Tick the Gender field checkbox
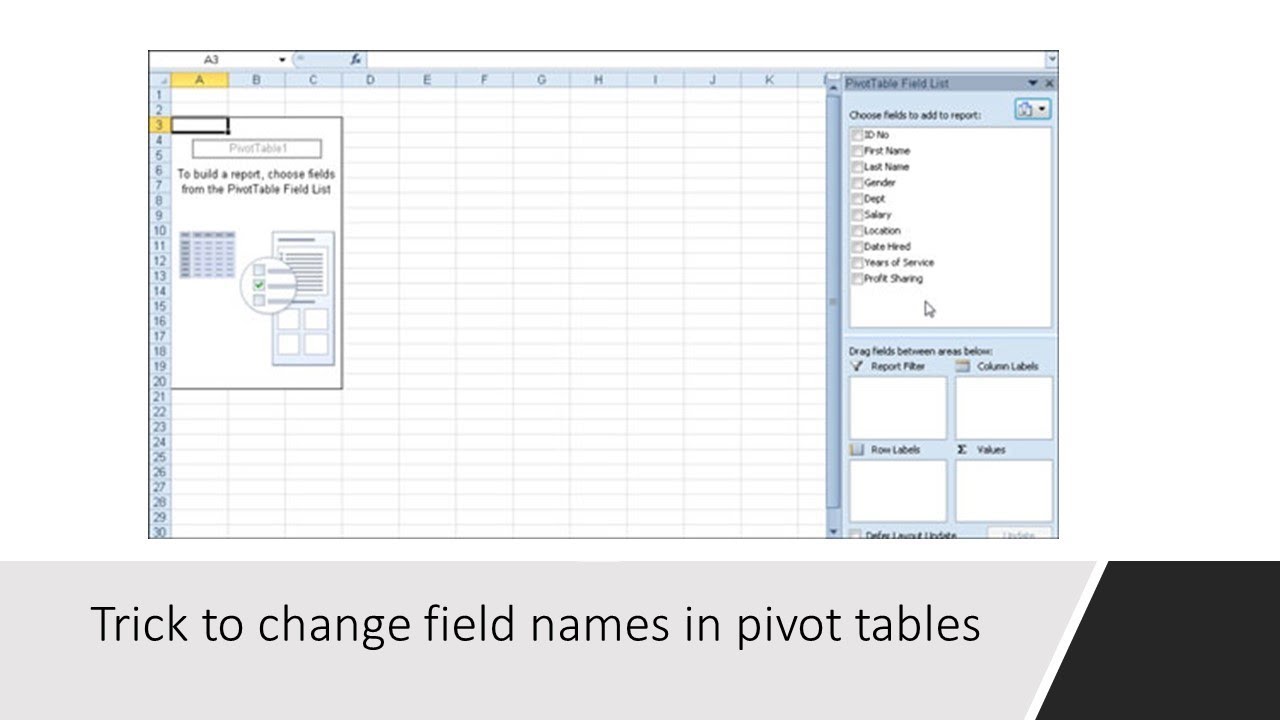The width and height of the screenshot is (1280, 720). pos(857,183)
